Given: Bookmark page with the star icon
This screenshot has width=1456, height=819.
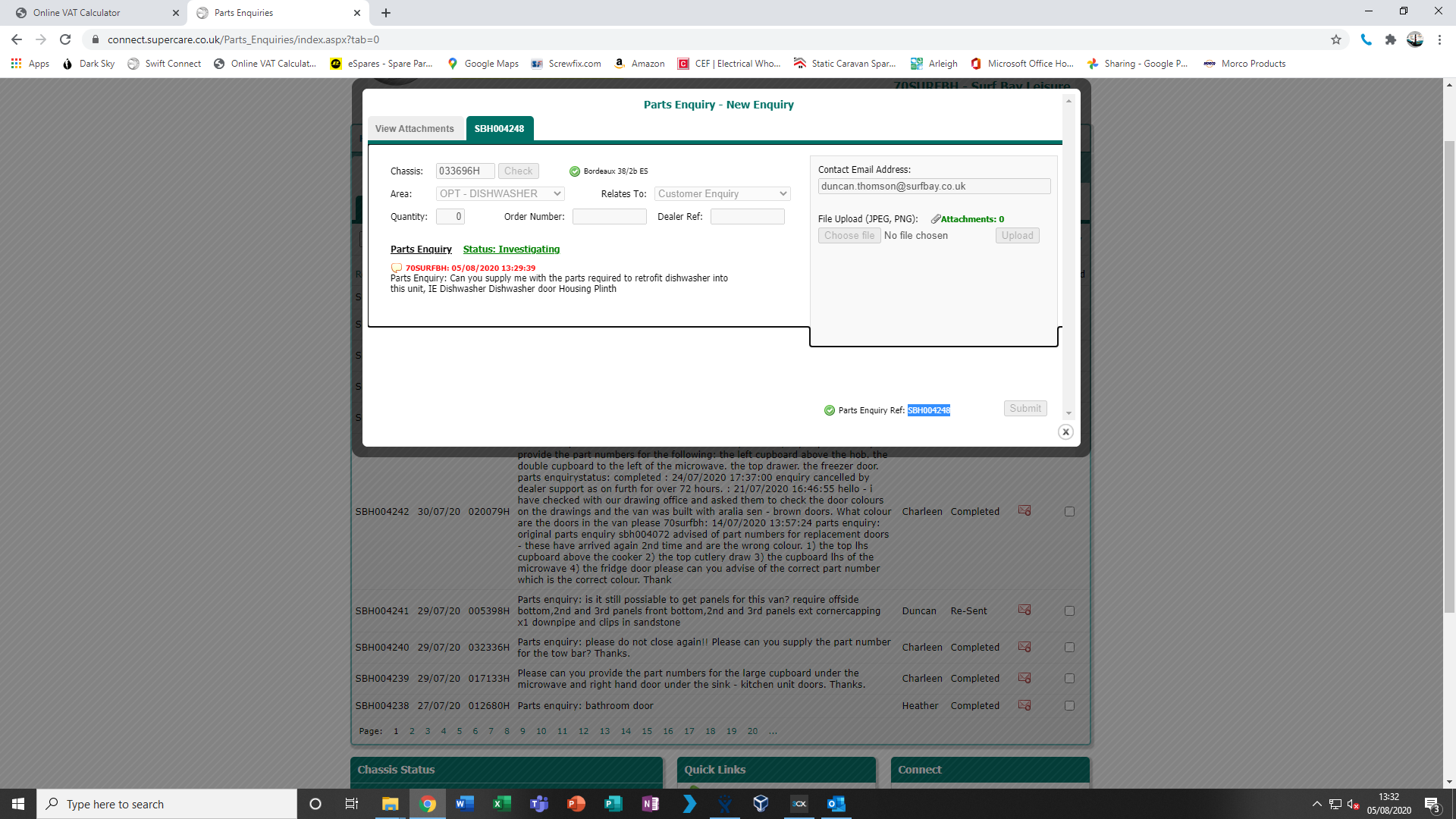Looking at the screenshot, I should [1336, 39].
